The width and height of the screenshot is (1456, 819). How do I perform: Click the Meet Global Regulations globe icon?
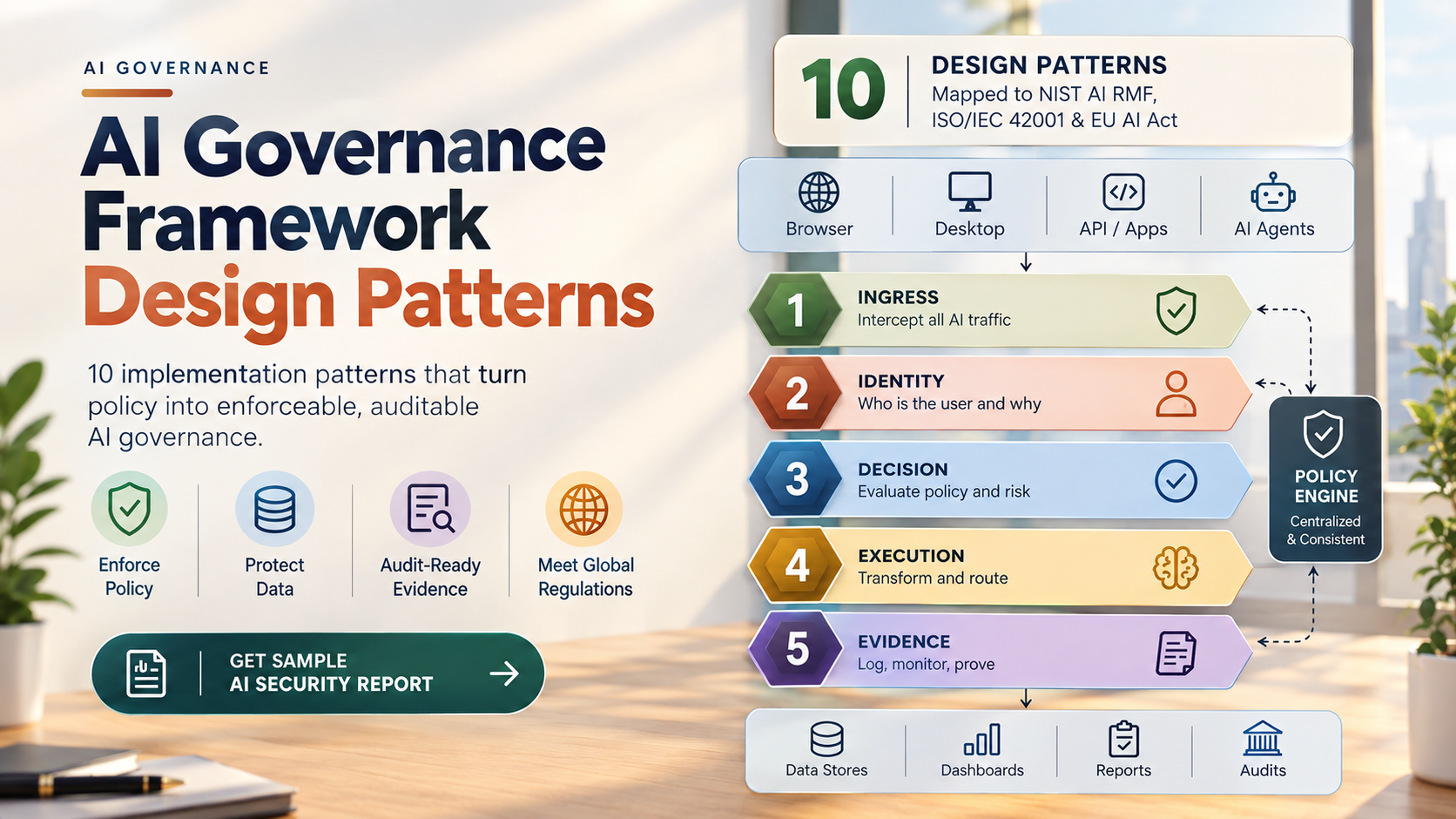583,510
